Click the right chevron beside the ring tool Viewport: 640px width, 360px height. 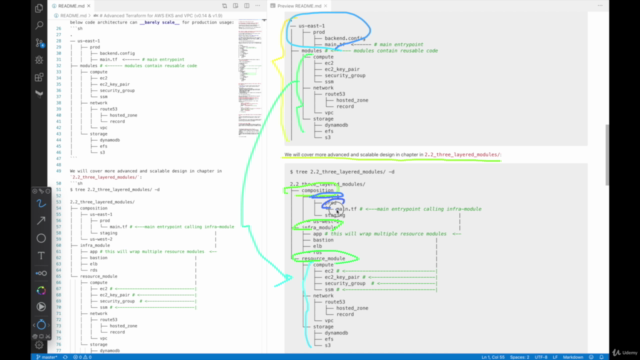click(49, 325)
